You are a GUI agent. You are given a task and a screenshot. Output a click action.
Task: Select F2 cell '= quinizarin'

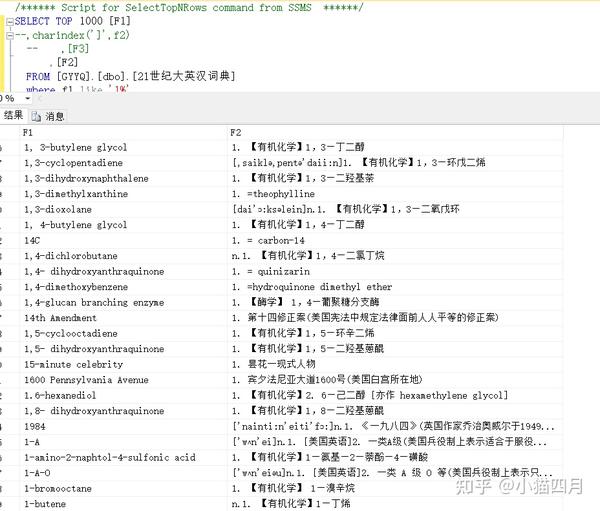(x=395, y=271)
